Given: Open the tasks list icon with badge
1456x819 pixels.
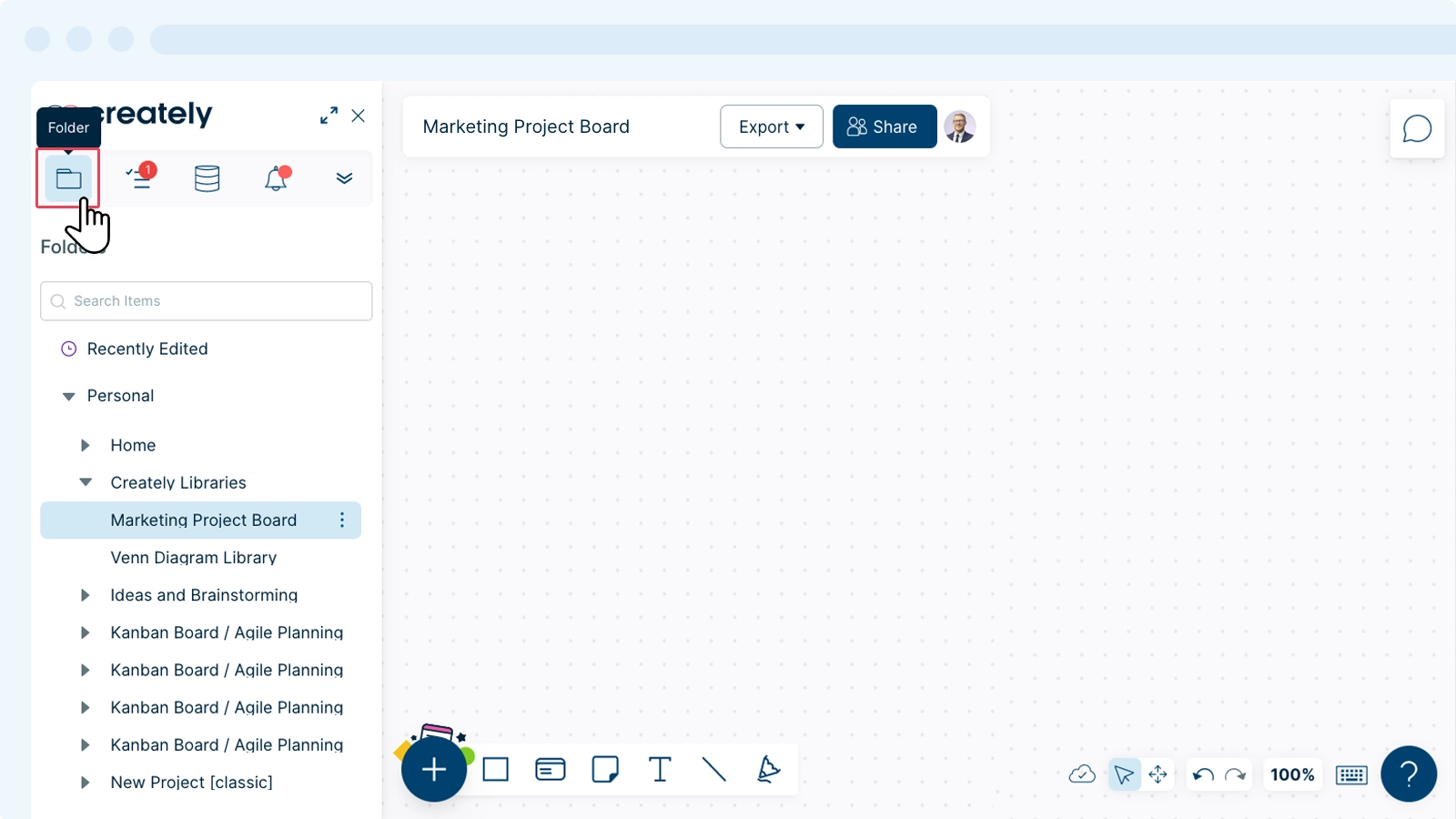Looking at the screenshot, I should pyautogui.click(x=141, y=177).
